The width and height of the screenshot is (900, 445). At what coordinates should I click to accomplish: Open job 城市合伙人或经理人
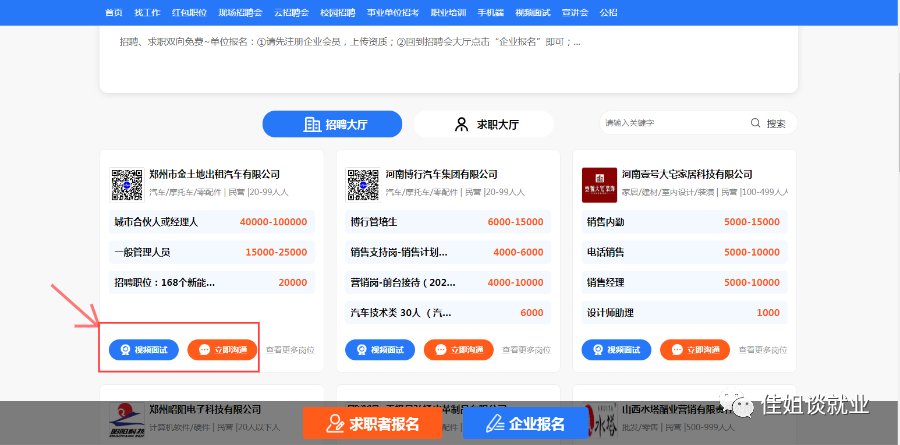click(212, 222)
